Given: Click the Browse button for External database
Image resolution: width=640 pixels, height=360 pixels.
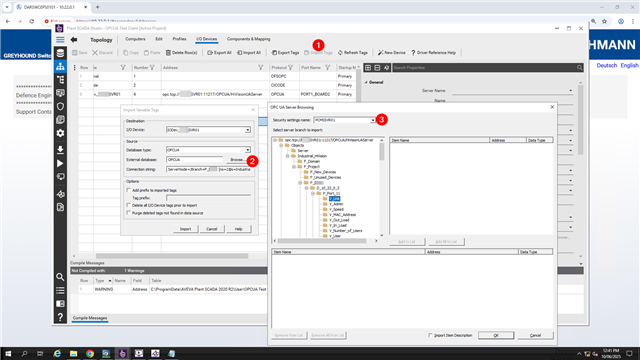Looking at the screenshot, I should pyautogui.click(x=237, y=160).
